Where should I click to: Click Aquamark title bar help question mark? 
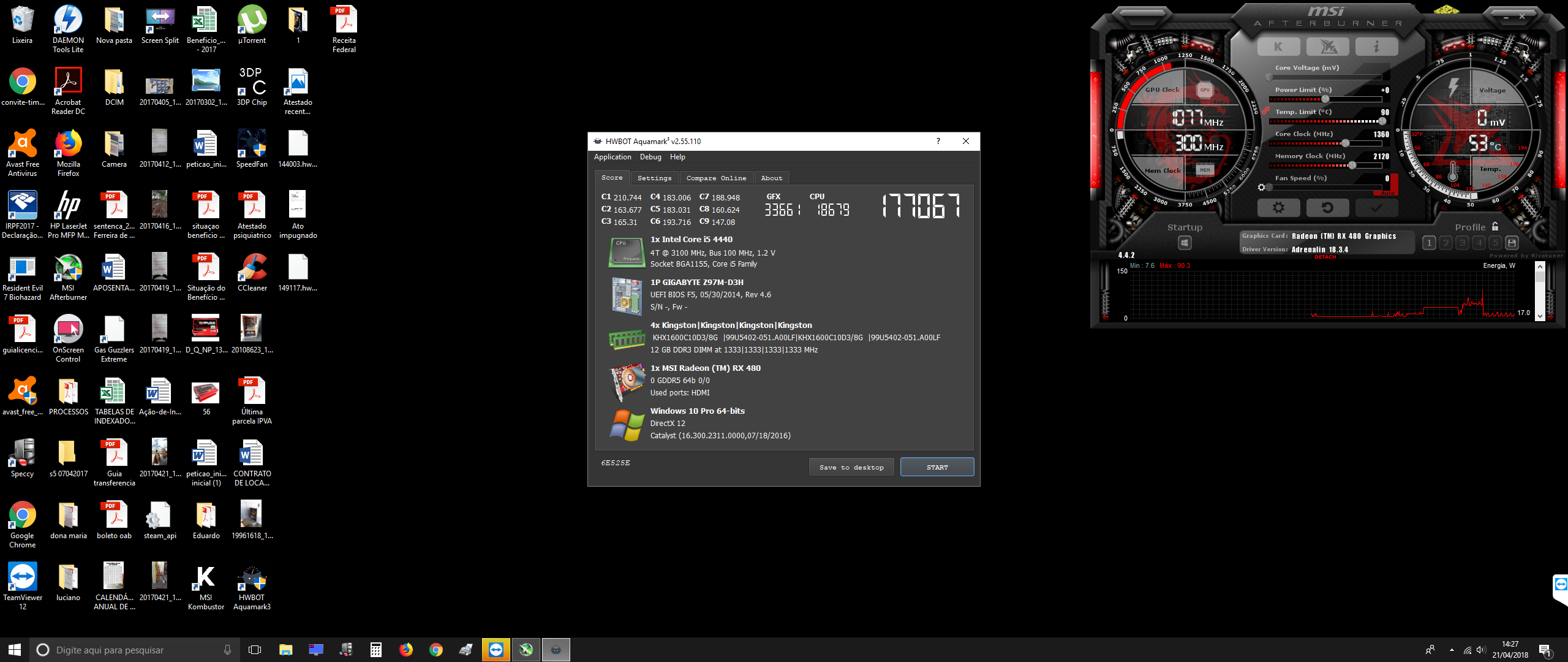point(938,141)
